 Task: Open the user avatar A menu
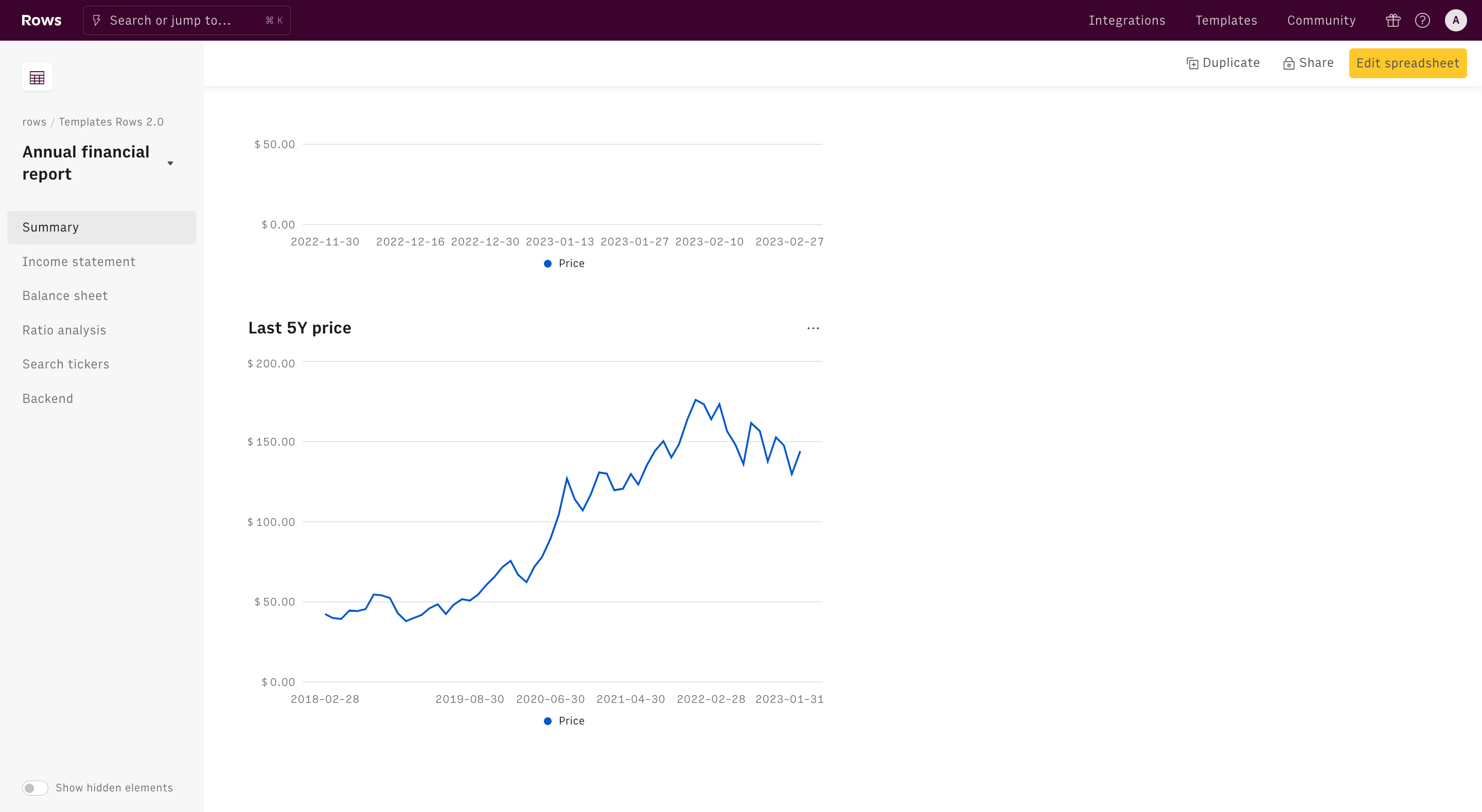(x=1456, y=21)
